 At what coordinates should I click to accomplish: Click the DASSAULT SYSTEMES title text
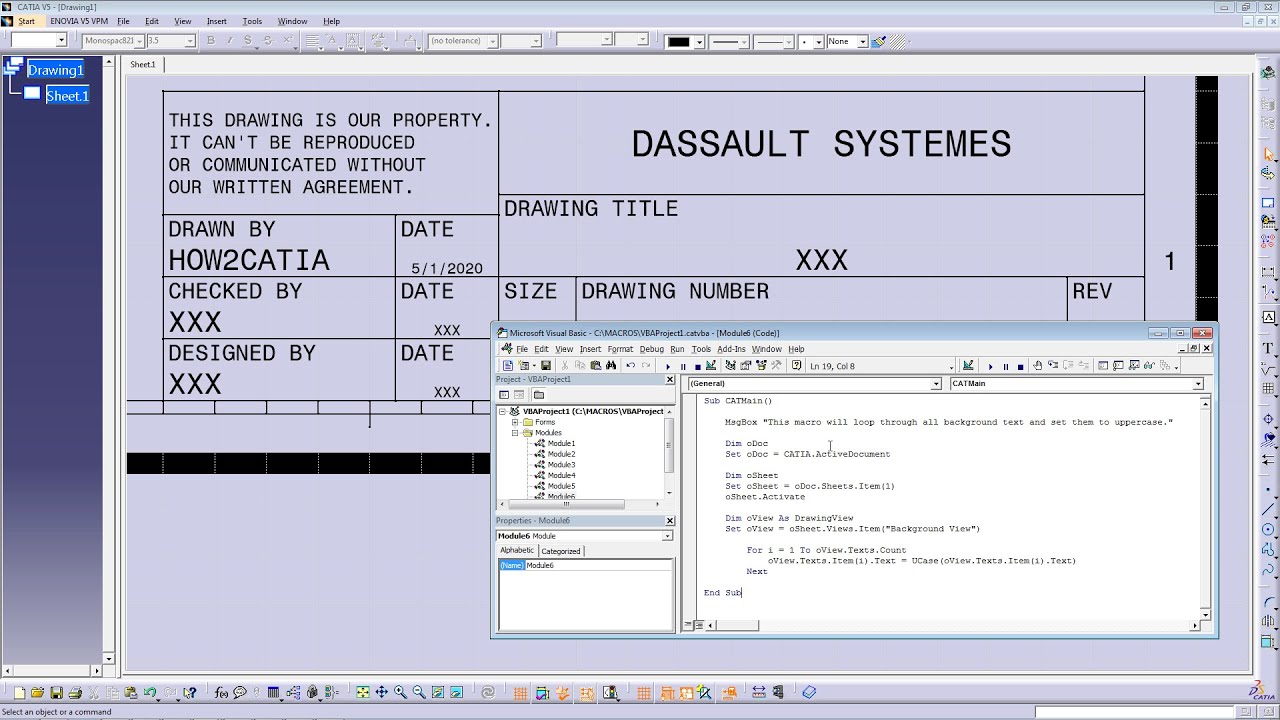pos(821,145)
